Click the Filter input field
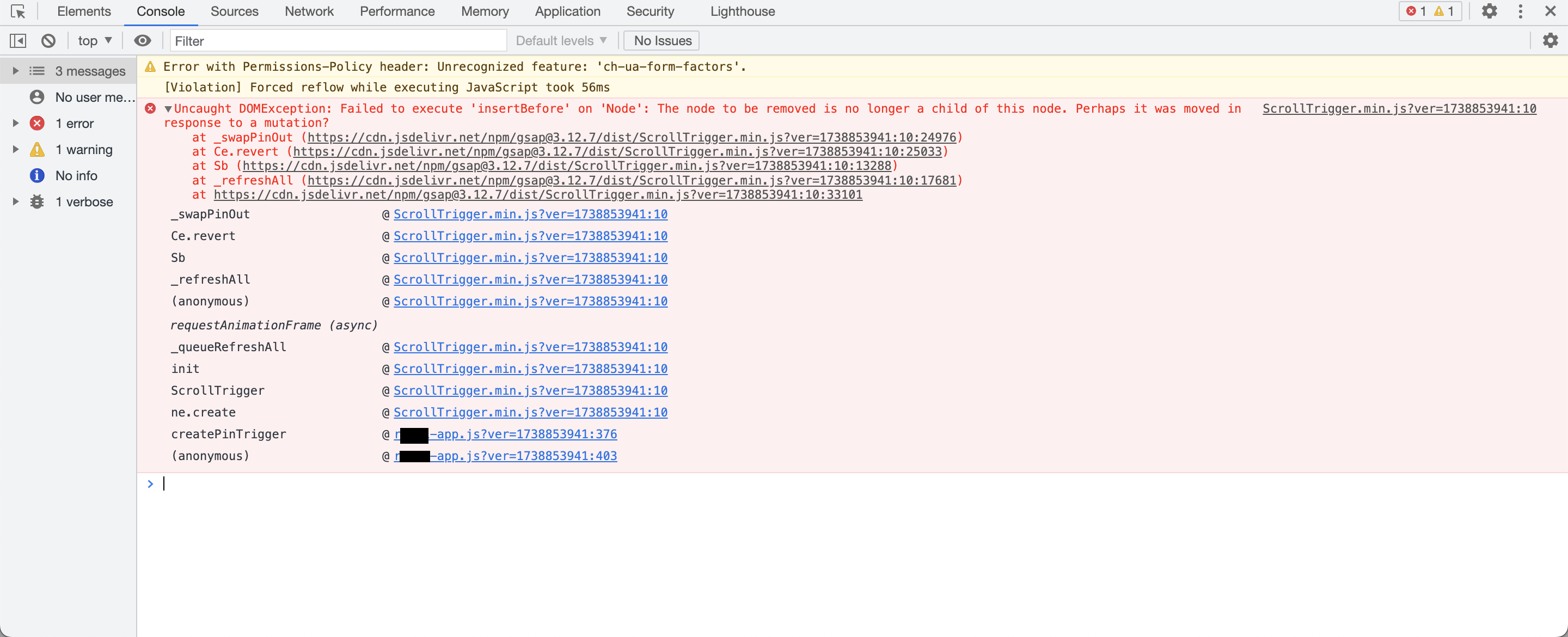 338,41
